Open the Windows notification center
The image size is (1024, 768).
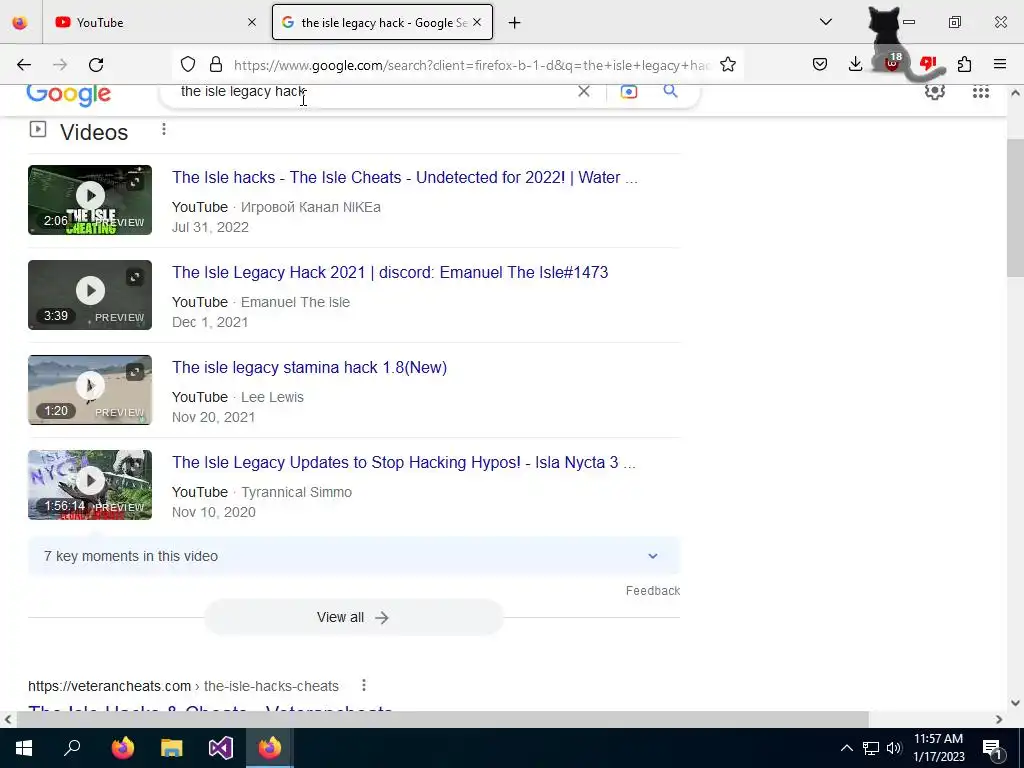click(x=992, y=748)
